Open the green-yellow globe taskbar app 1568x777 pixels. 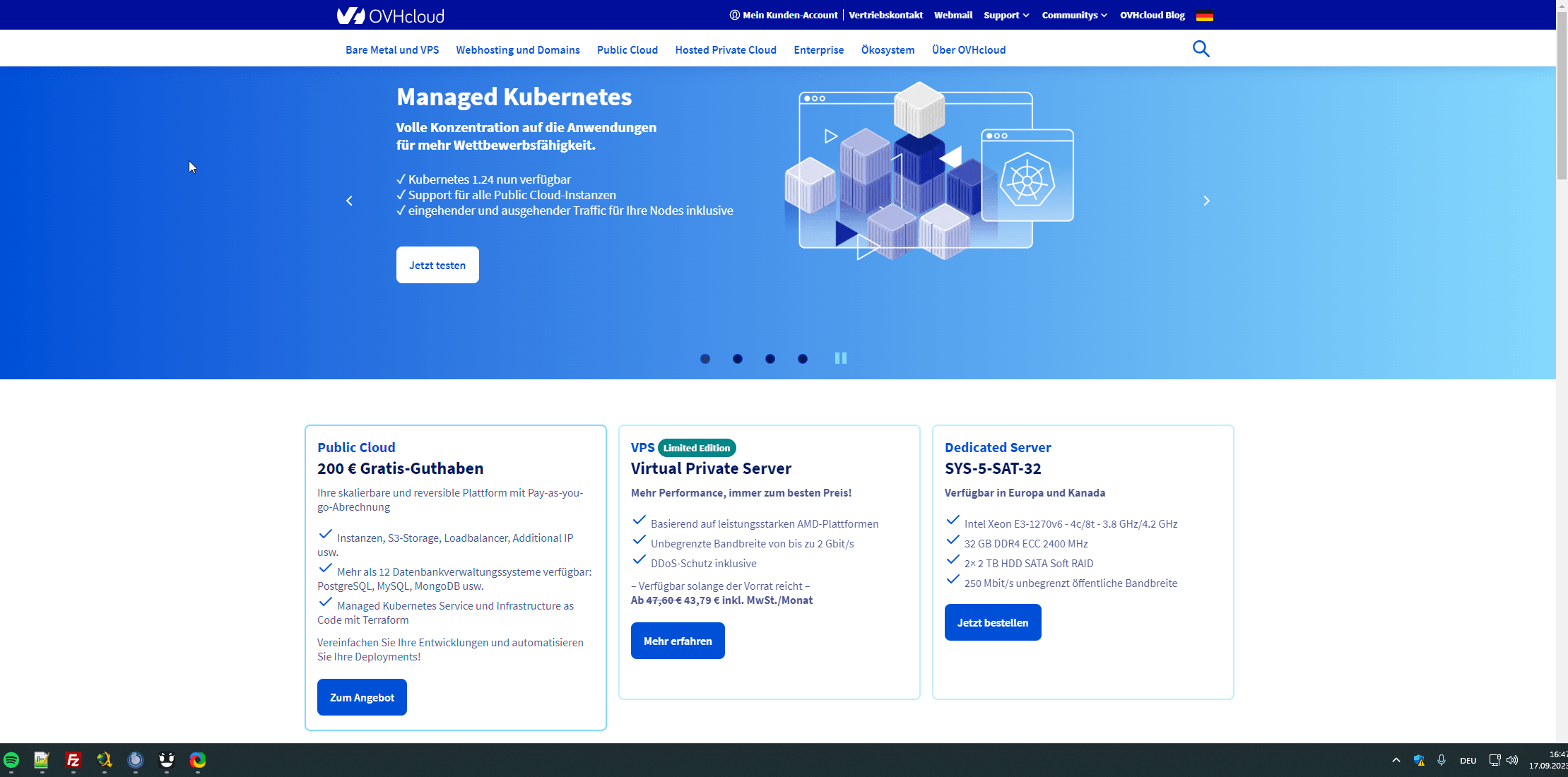(x=105, y=760)
